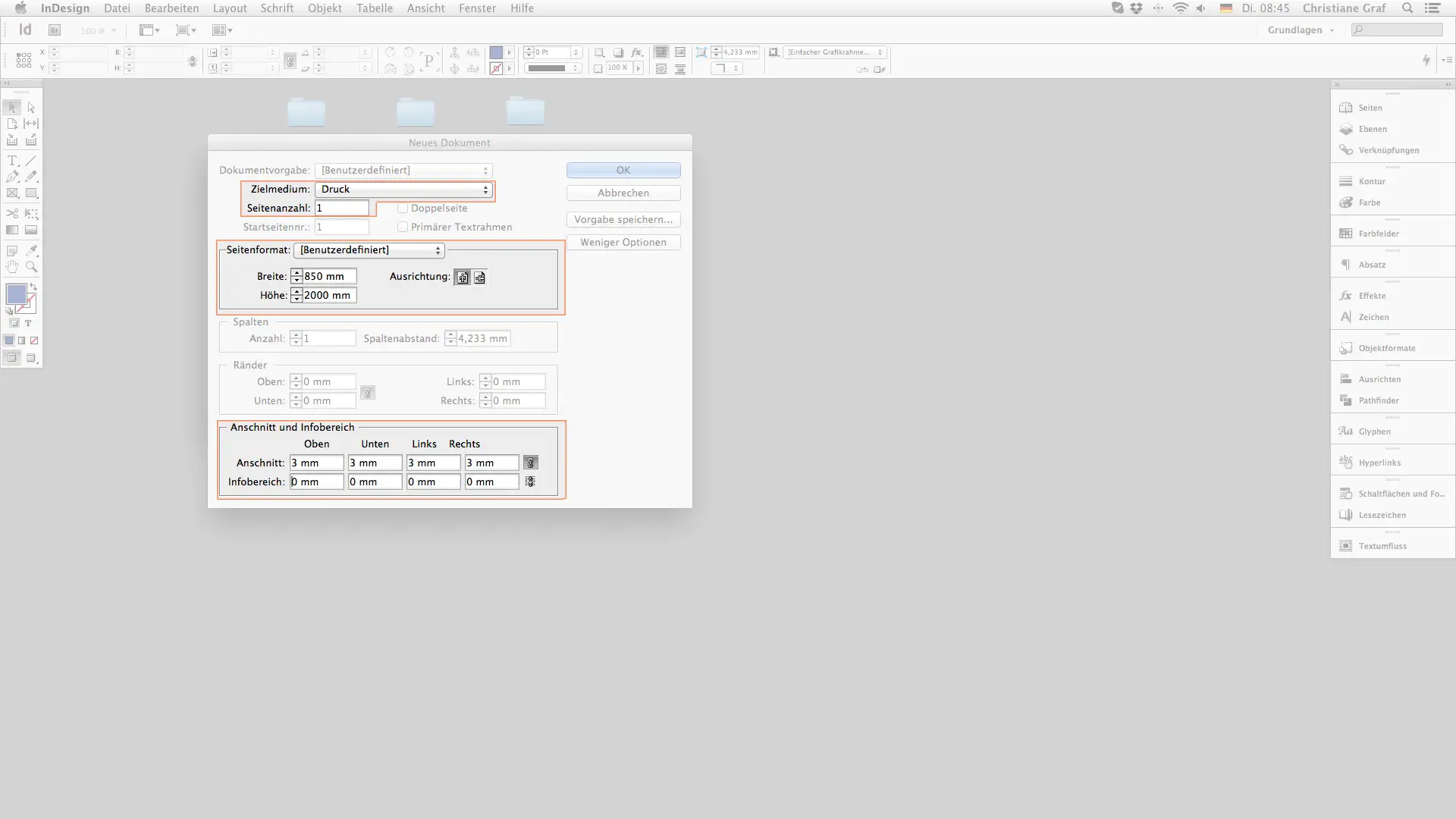
Task: Click the Abbrechen button
Action: point(623,193)
